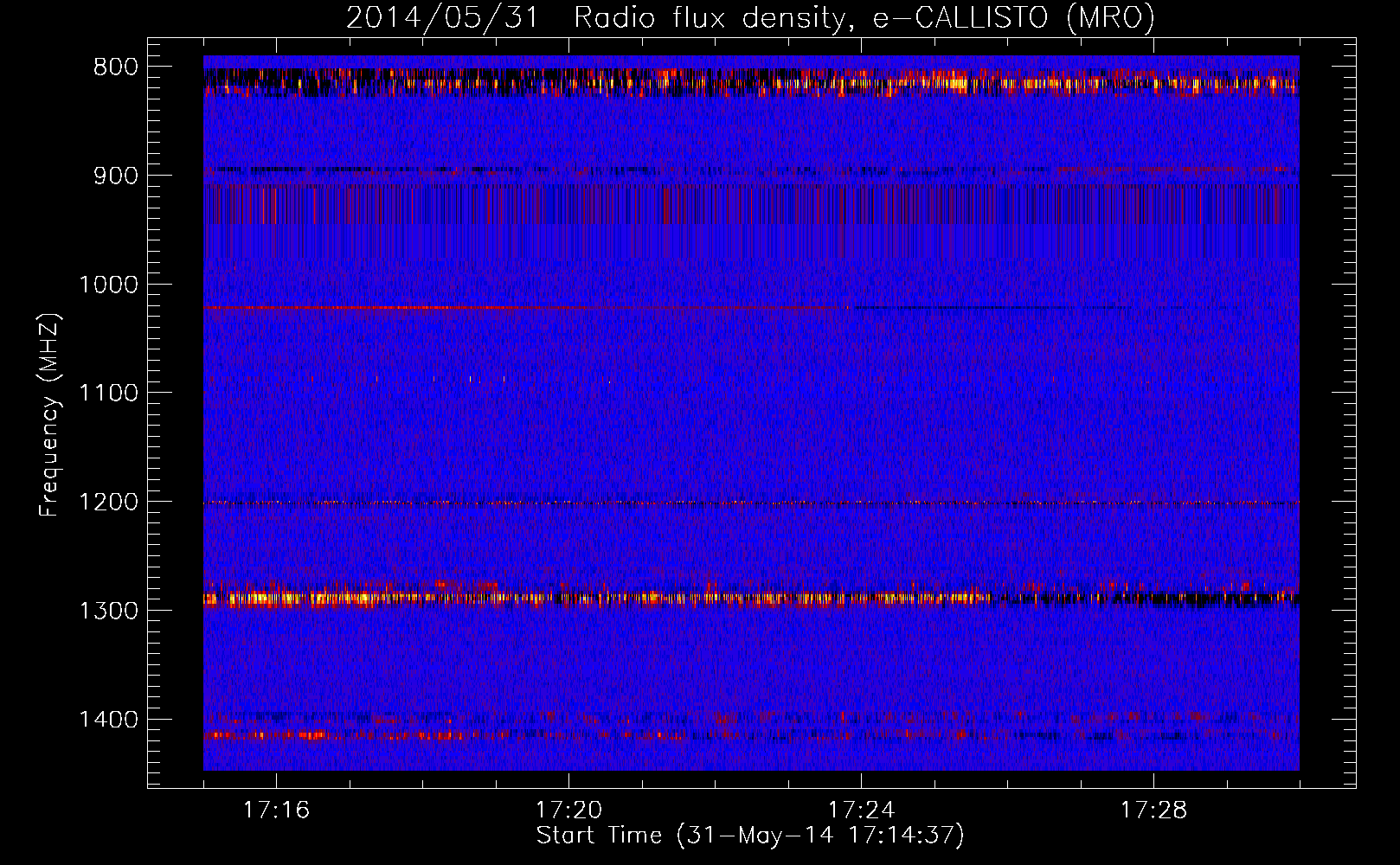Select the 1100 frequency tick label

(x=108, y=393)
